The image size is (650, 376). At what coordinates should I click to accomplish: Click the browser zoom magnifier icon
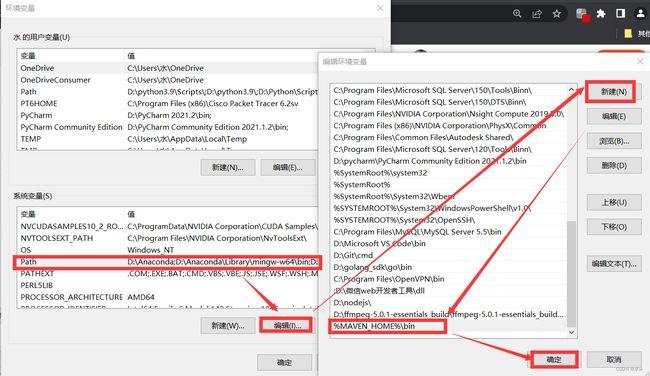pos(517,14)
